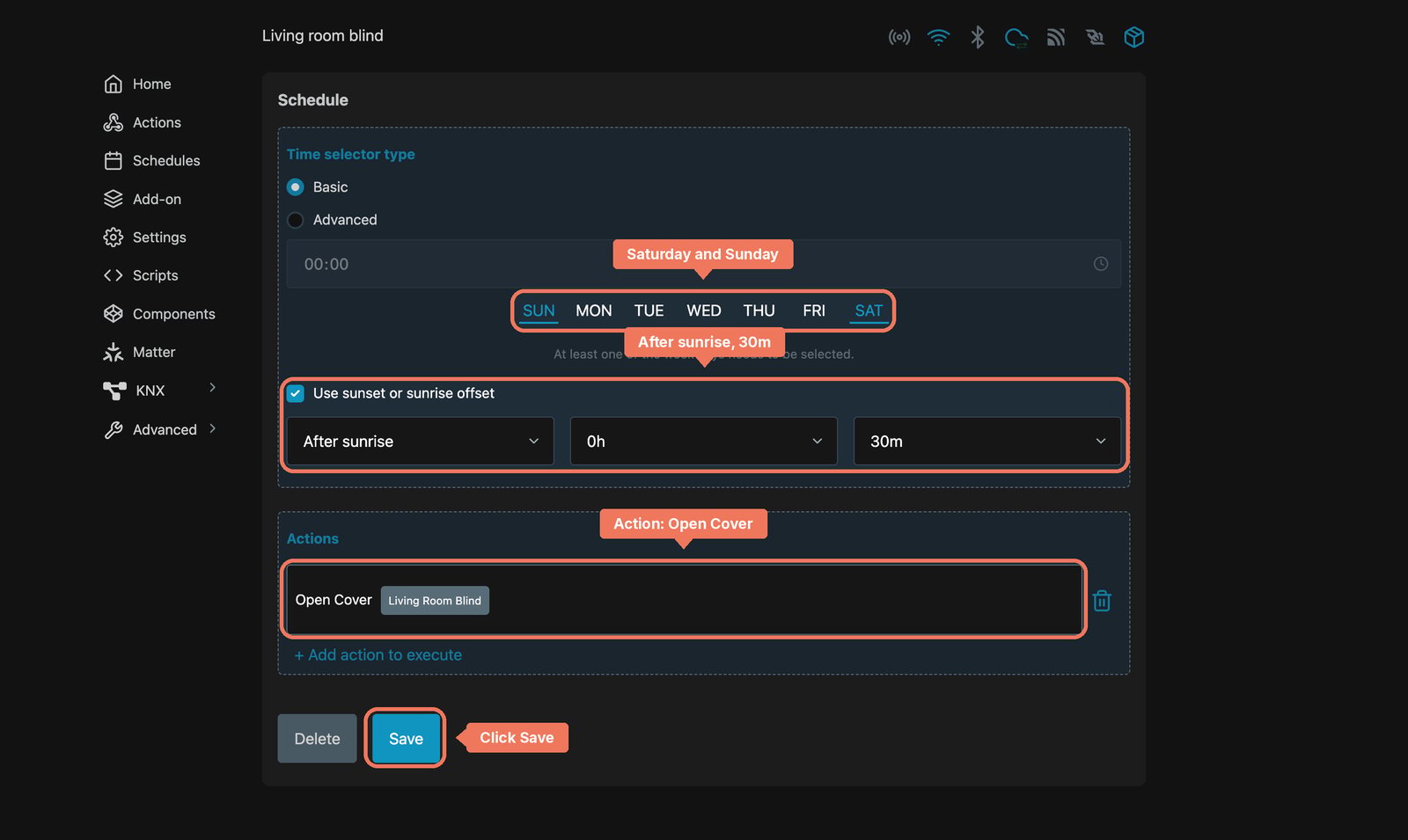Toggle SAT weekday selection
The image size is (1408, 840).
point(869,310)
